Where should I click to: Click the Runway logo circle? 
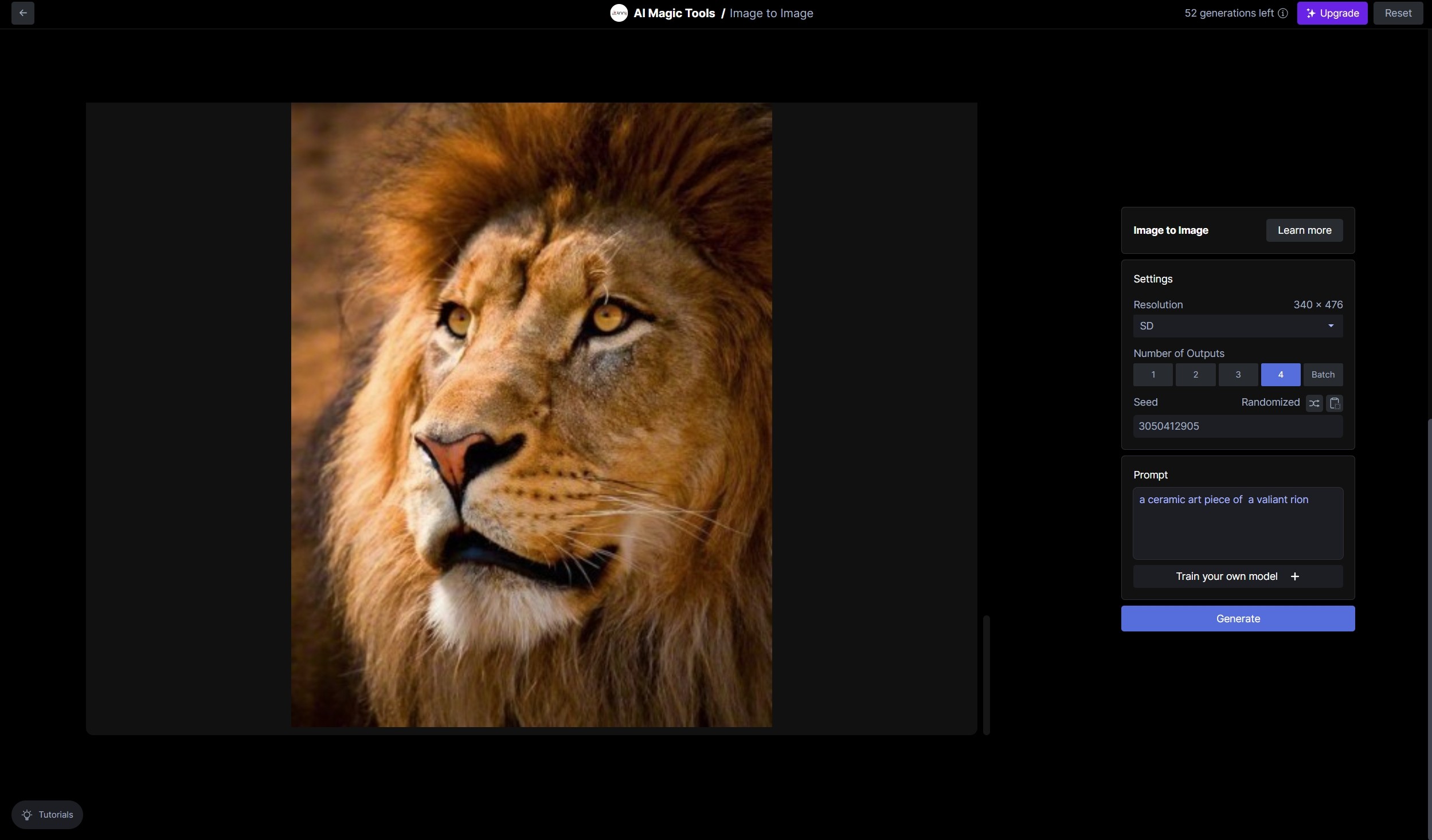[x=619, y=13]
